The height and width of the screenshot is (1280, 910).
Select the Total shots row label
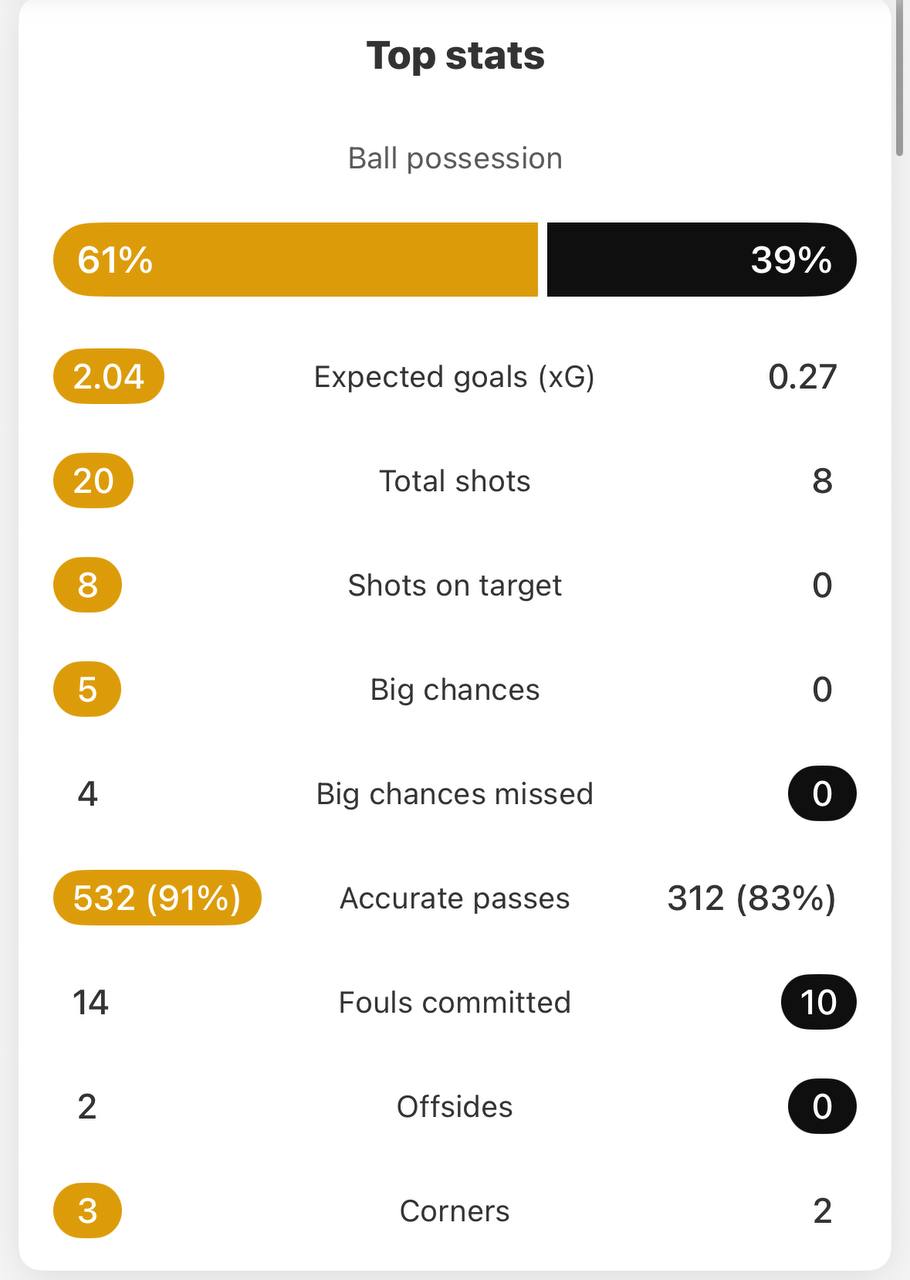[455, 481]
